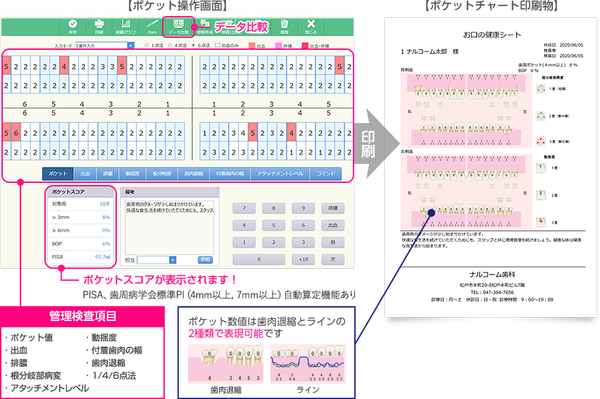The height and width of the screenshot is (399, 600).
Task: Click the 排膿 keypad button
Action: point(333,208)
